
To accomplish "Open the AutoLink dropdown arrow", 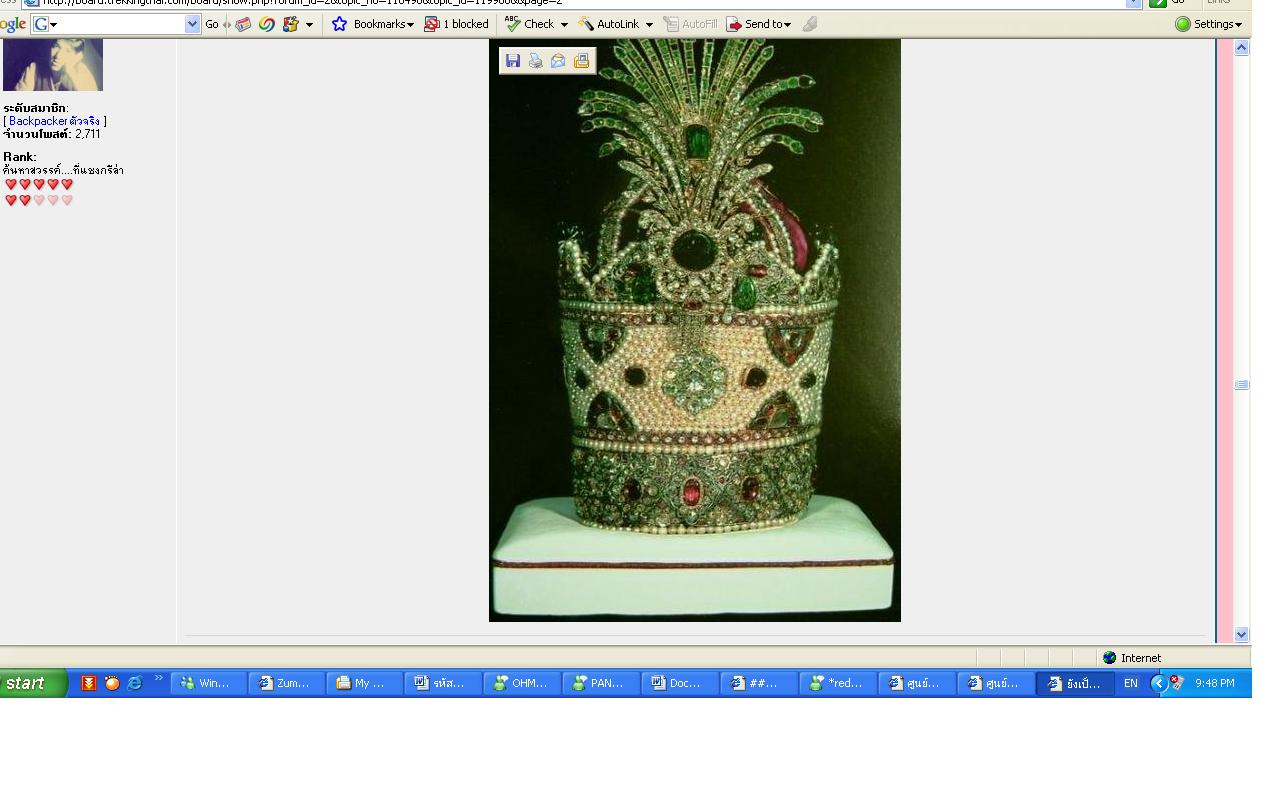I will [649, 25].
